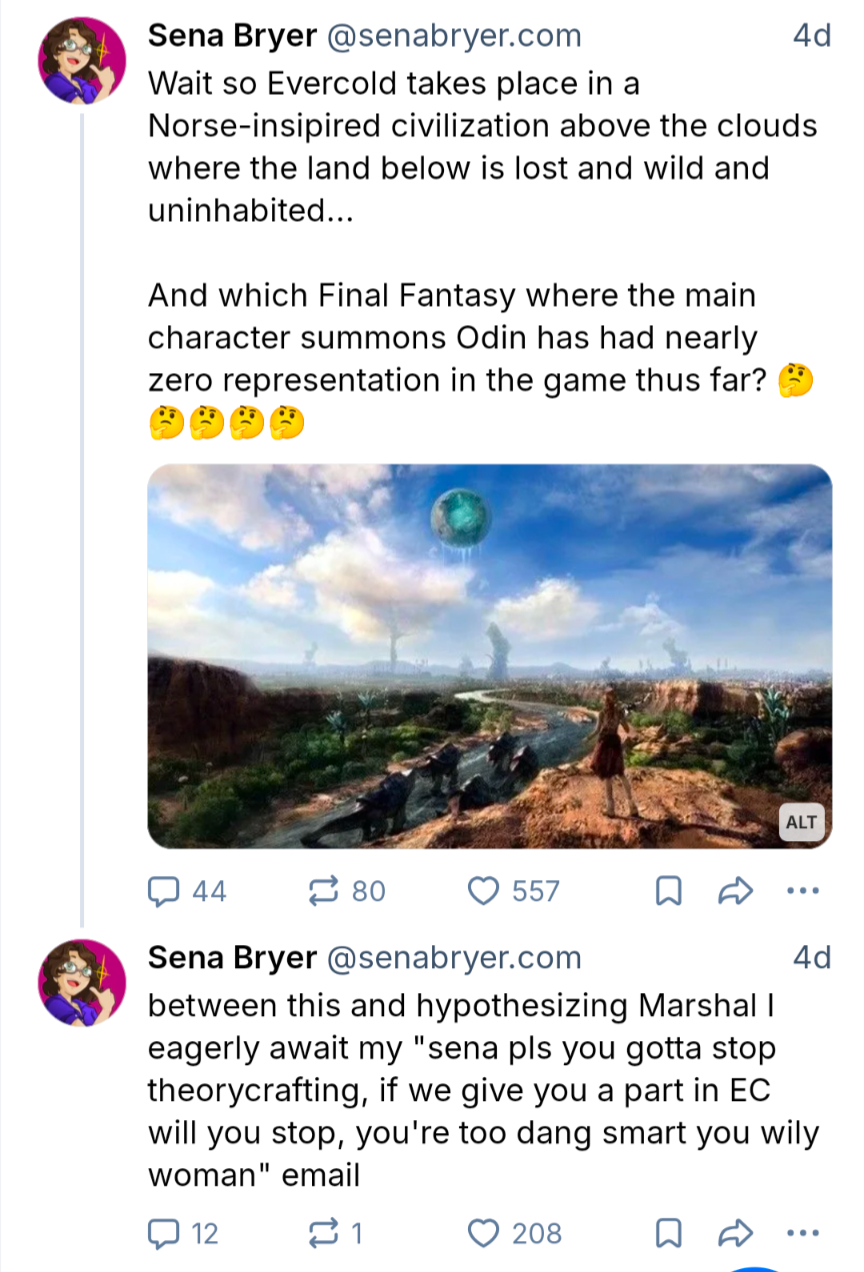
Task: Share the first post via arrow icon
Action: click(x=735, y=891)
